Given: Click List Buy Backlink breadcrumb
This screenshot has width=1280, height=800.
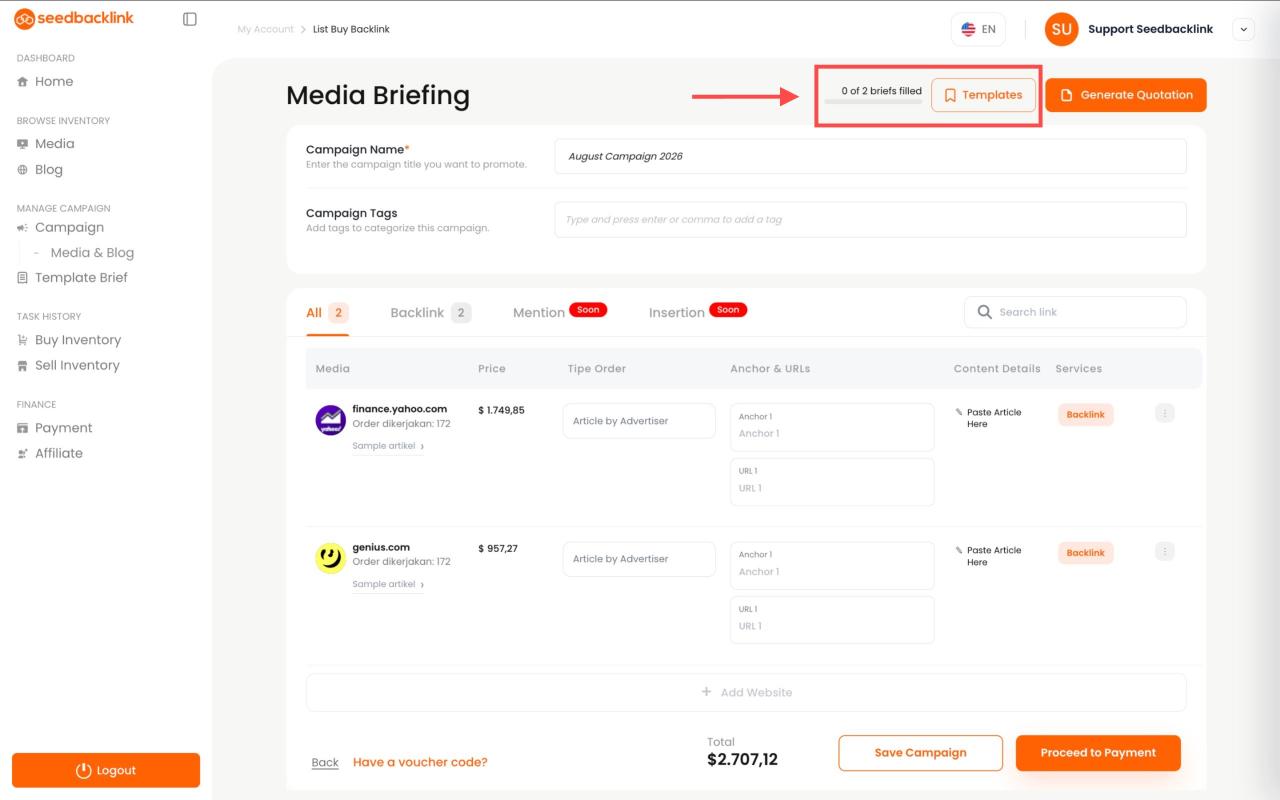Looking at the screenshot, I should click(351, 29).
